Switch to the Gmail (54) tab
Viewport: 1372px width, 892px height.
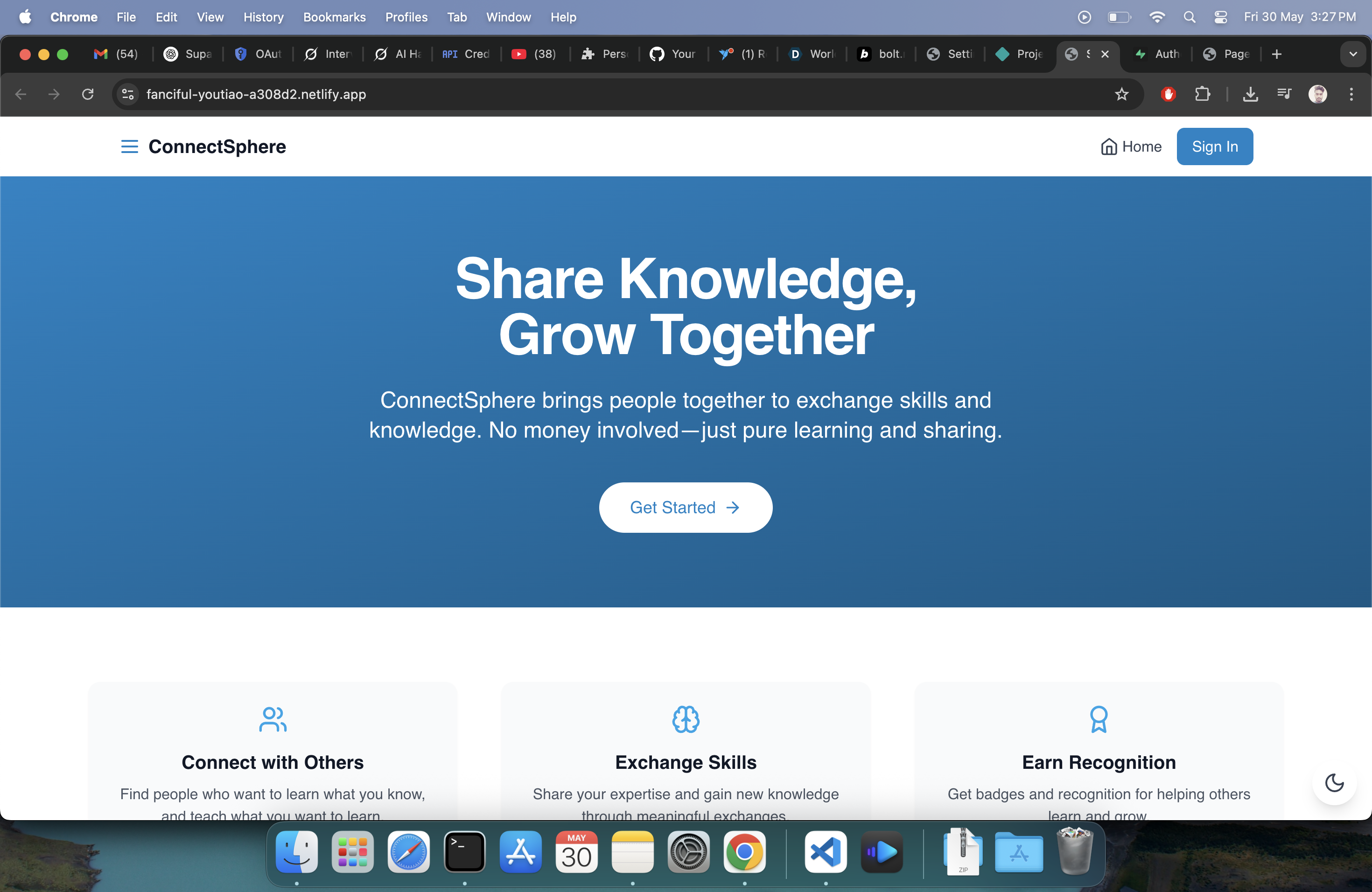[x=116, y=54]
